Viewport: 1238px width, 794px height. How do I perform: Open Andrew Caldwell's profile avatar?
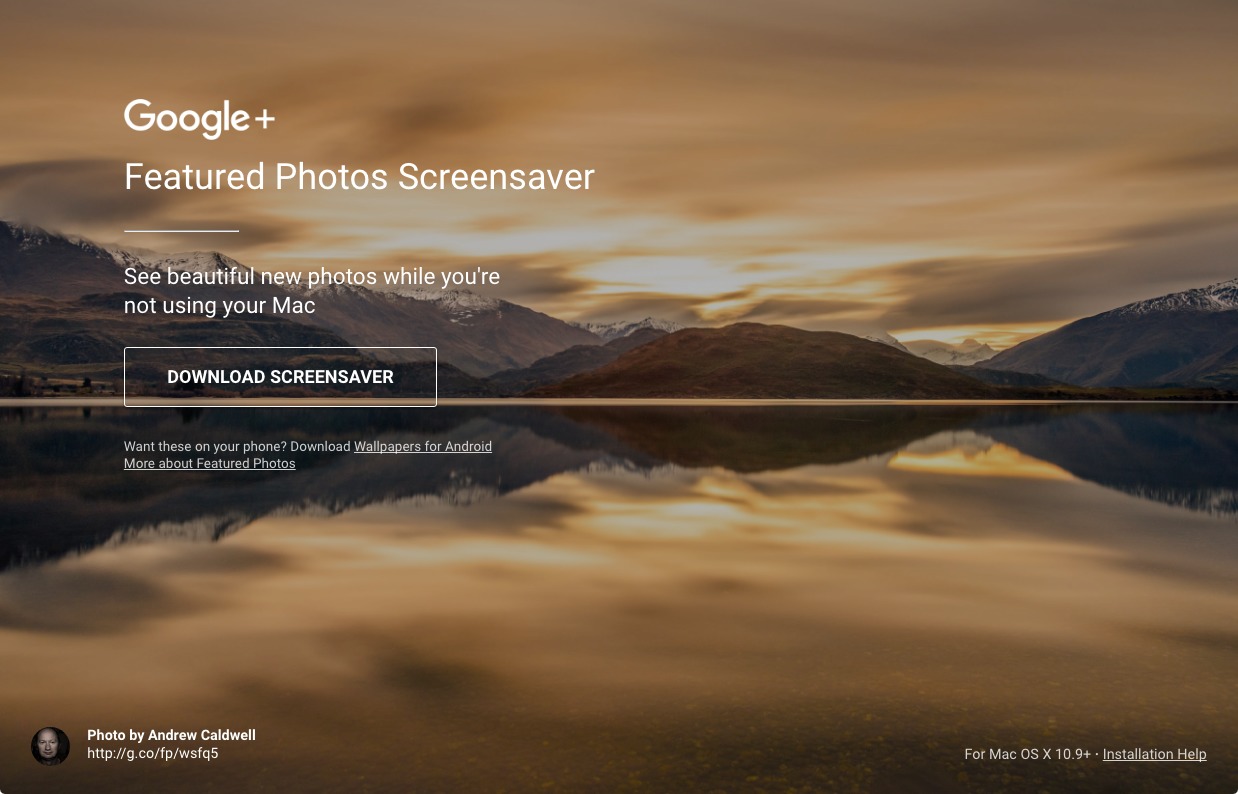tap(50, 746)
